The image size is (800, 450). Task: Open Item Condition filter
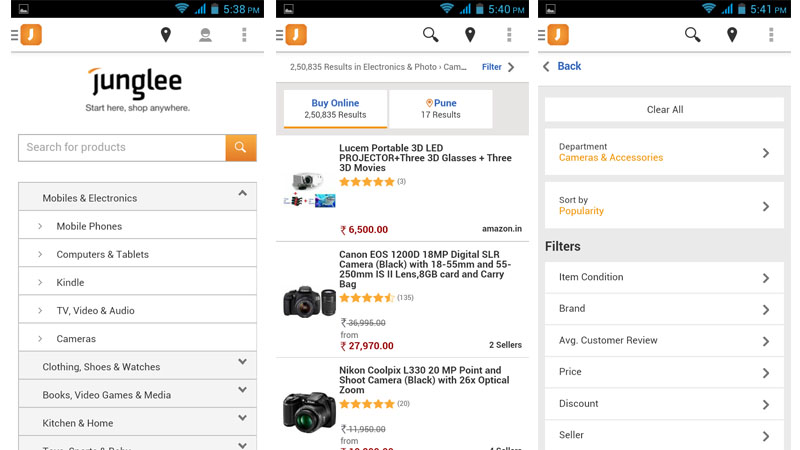(664, 277)
